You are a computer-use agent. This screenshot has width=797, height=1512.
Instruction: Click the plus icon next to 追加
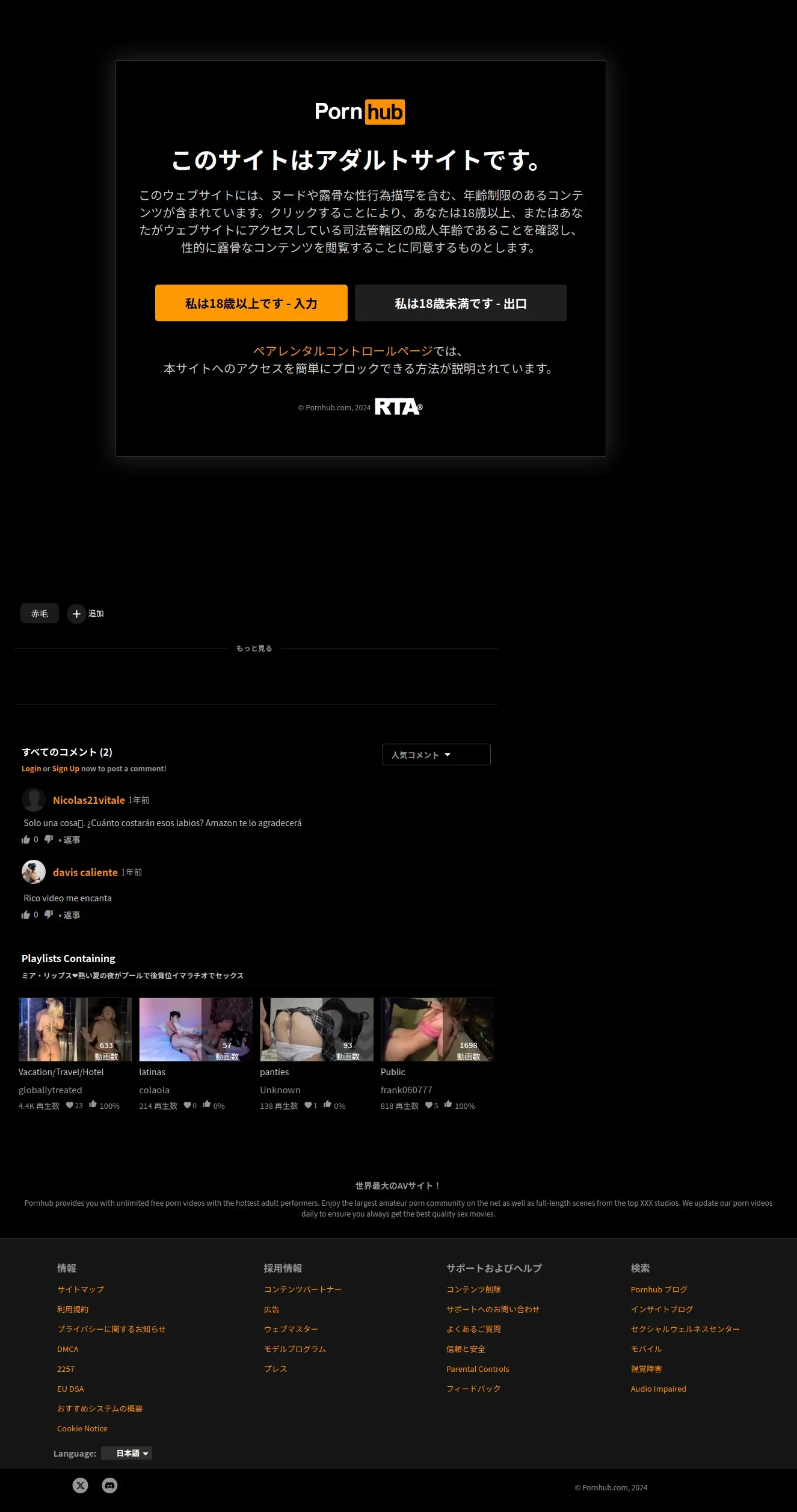pyautogui.click(x=76, y=614)
